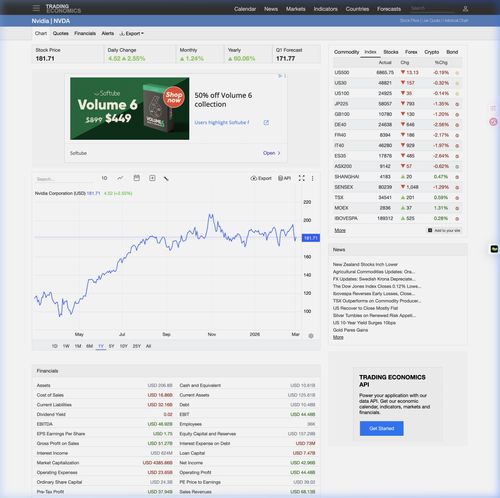Set chart range to 5Y
This screenshot has width=500, height=498.
pos(112,346)
